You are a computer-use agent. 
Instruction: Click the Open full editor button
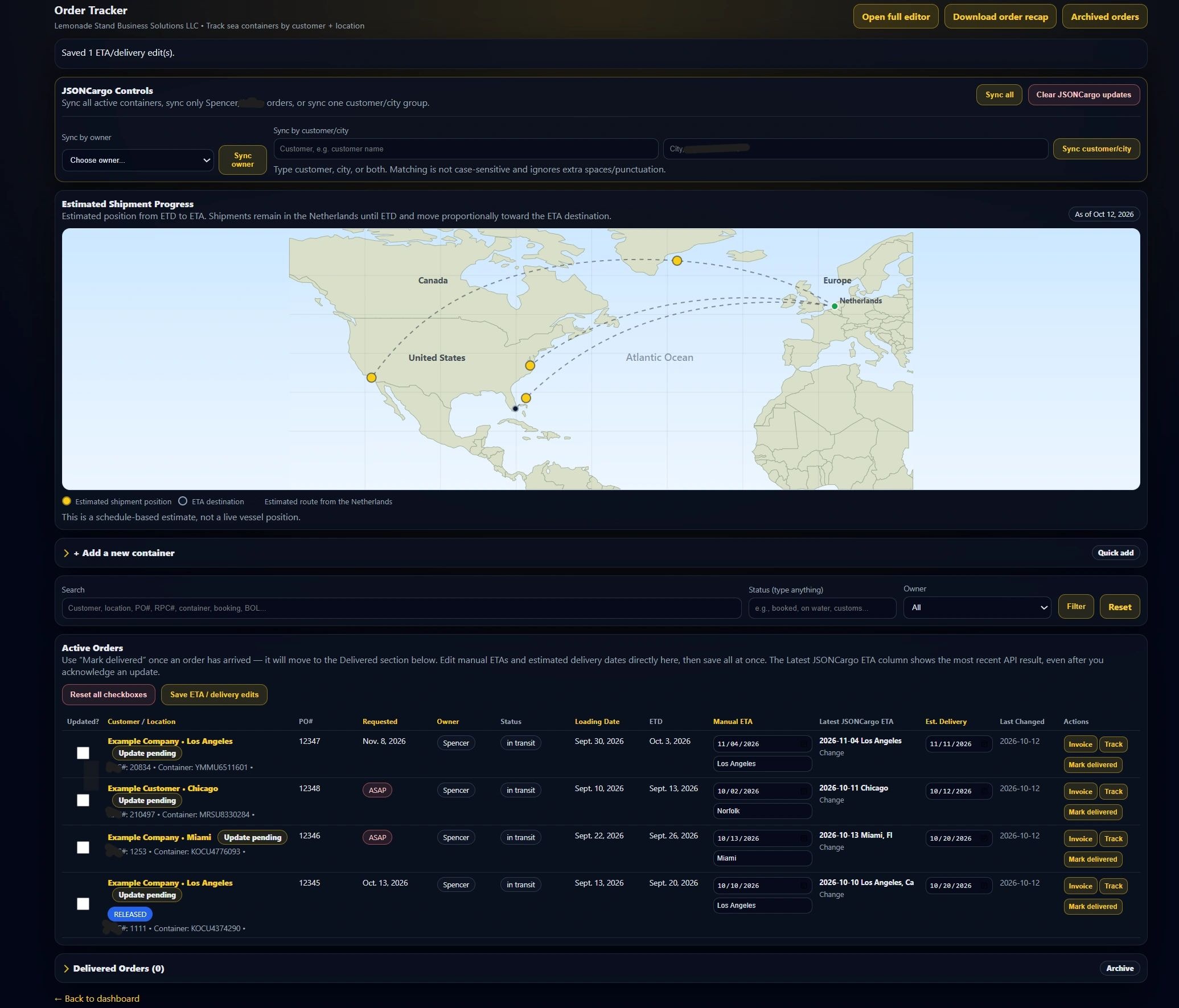tap(895, 17)
